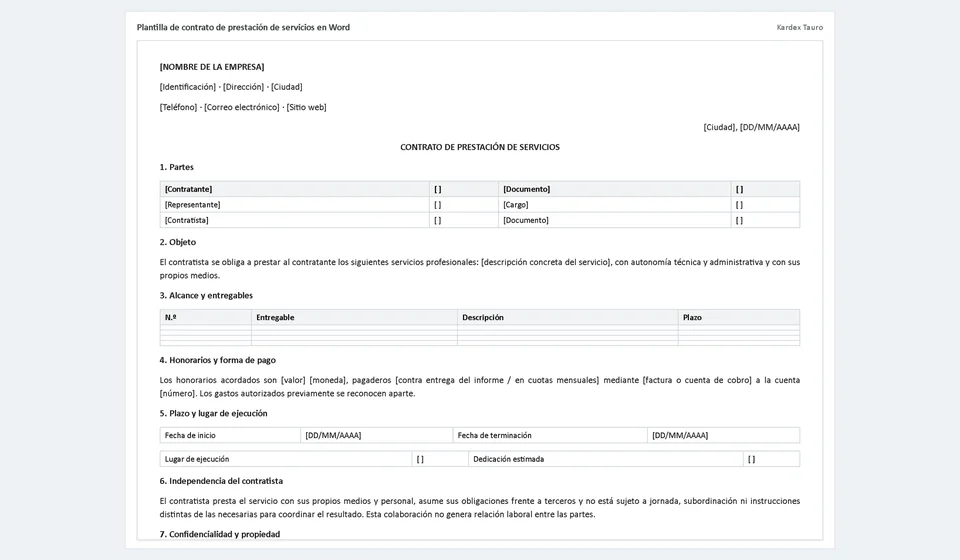Screen dimensions: 960x560
Task: Click the "[ ]" cell beside Dedicación estimada
Action: [771, 459]
